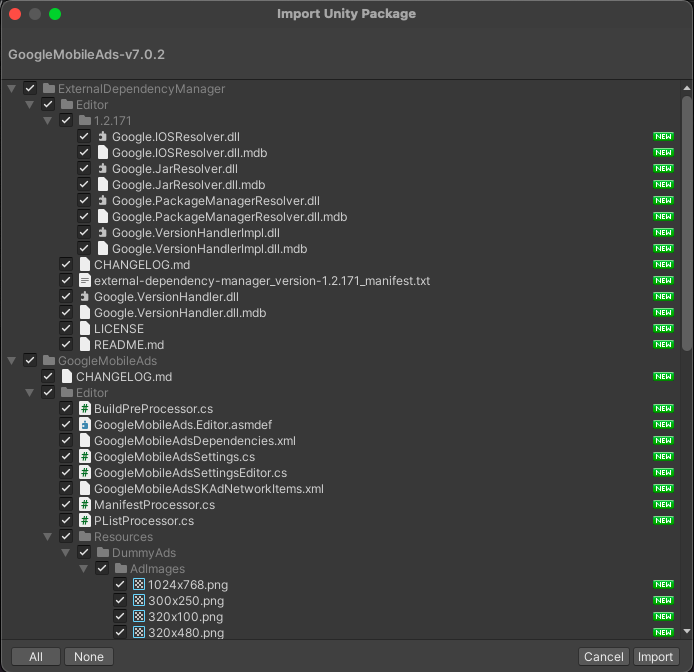Viewport: 694px width, 672px height.
Task: Click the Google.VersionHandler.dll plugin icon
Action: (x=85, y=297)
